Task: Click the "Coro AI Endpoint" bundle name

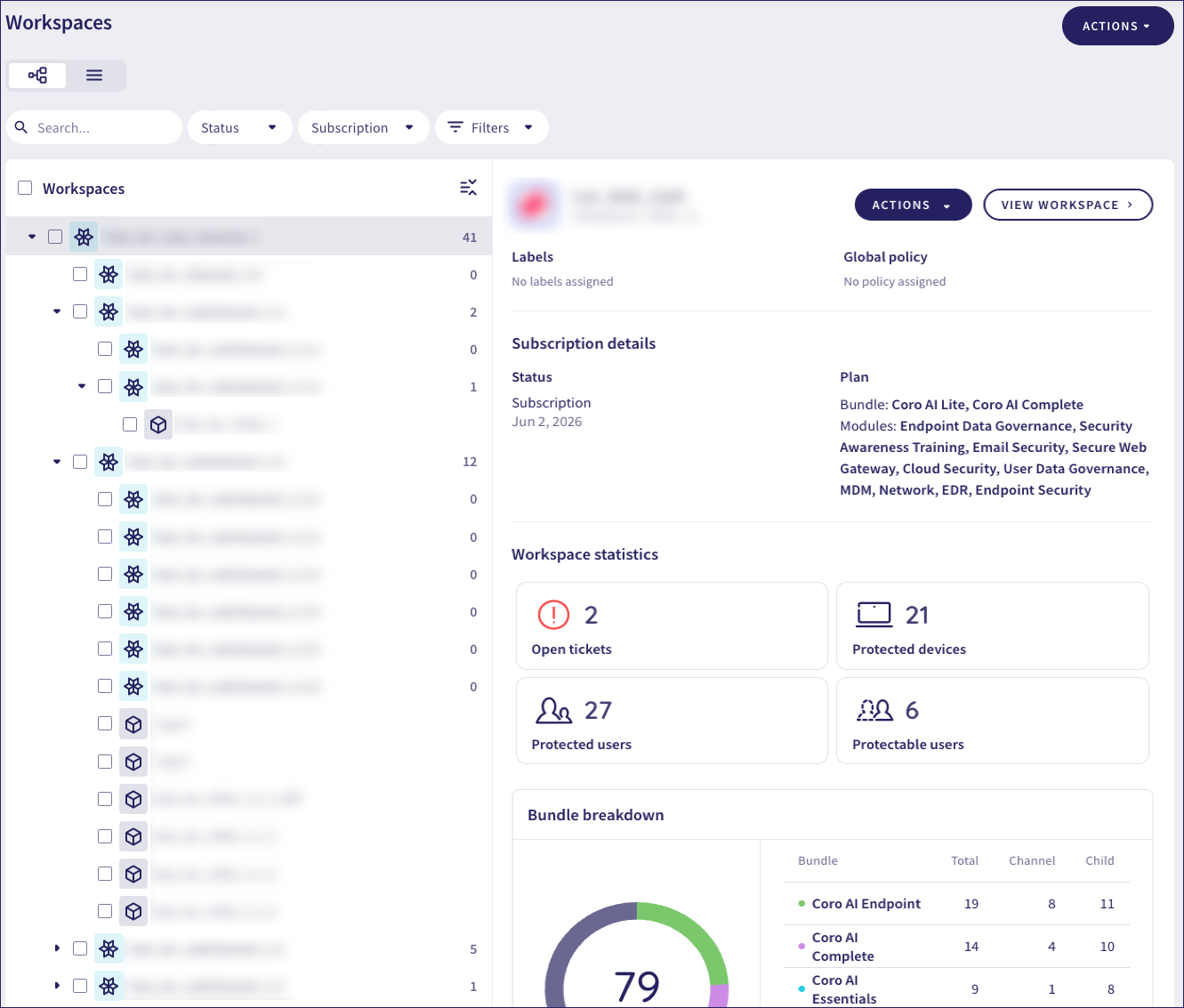Action: coord(866,904)
